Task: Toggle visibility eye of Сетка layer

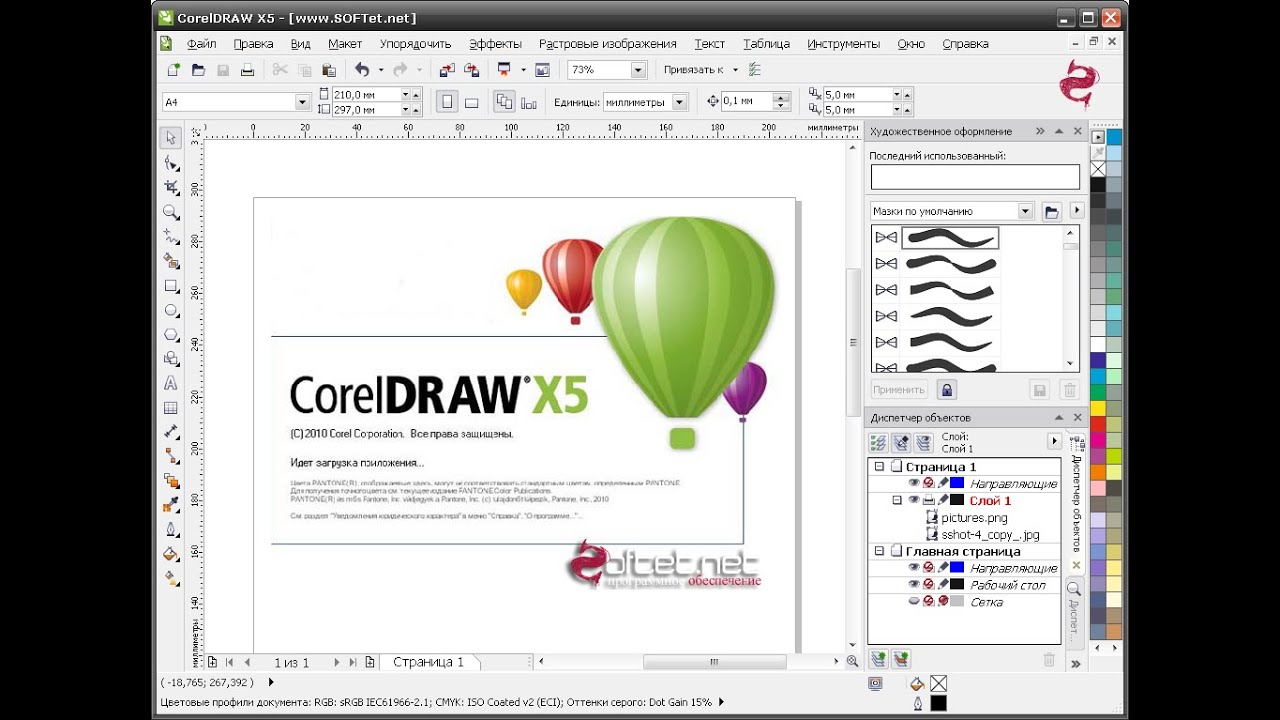Action: tap(913, 601)
